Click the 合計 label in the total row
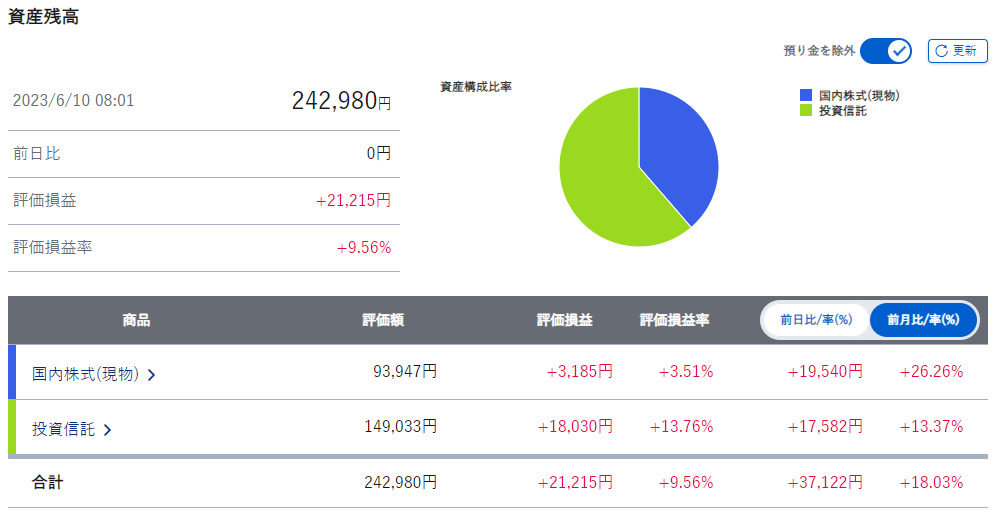Viewport: 999px width, 516px height. [48, 483]
